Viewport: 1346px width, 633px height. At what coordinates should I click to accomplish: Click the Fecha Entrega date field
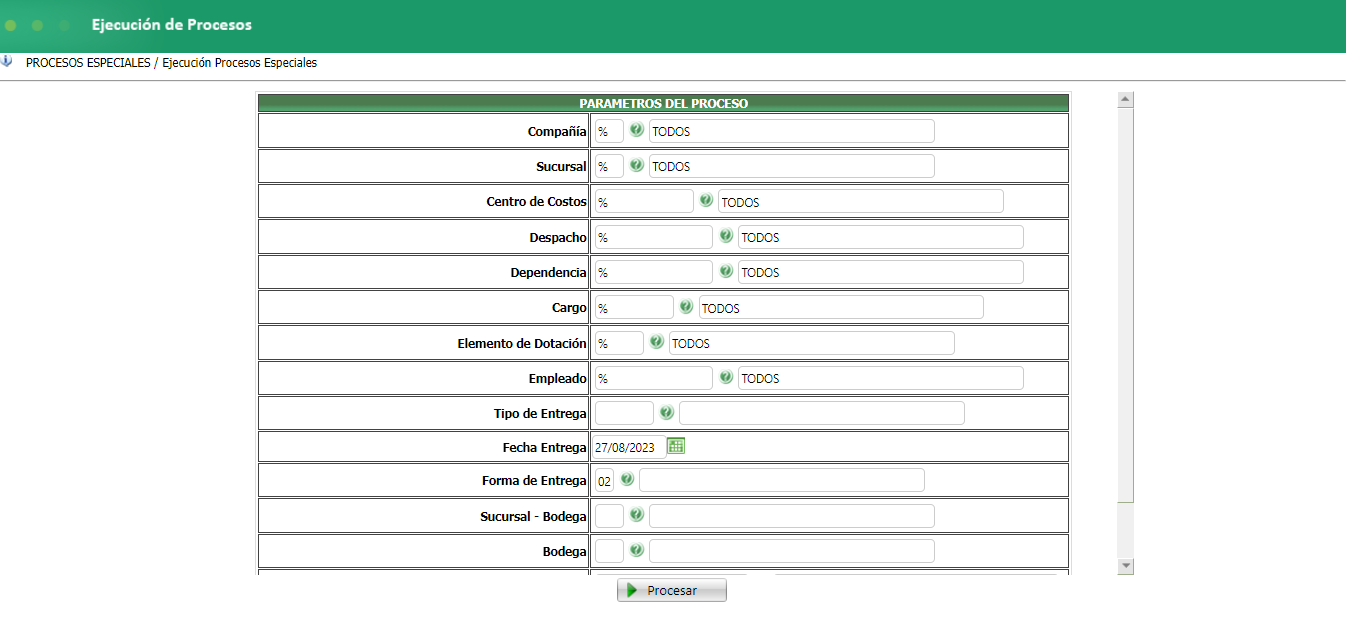pos(628,447)
